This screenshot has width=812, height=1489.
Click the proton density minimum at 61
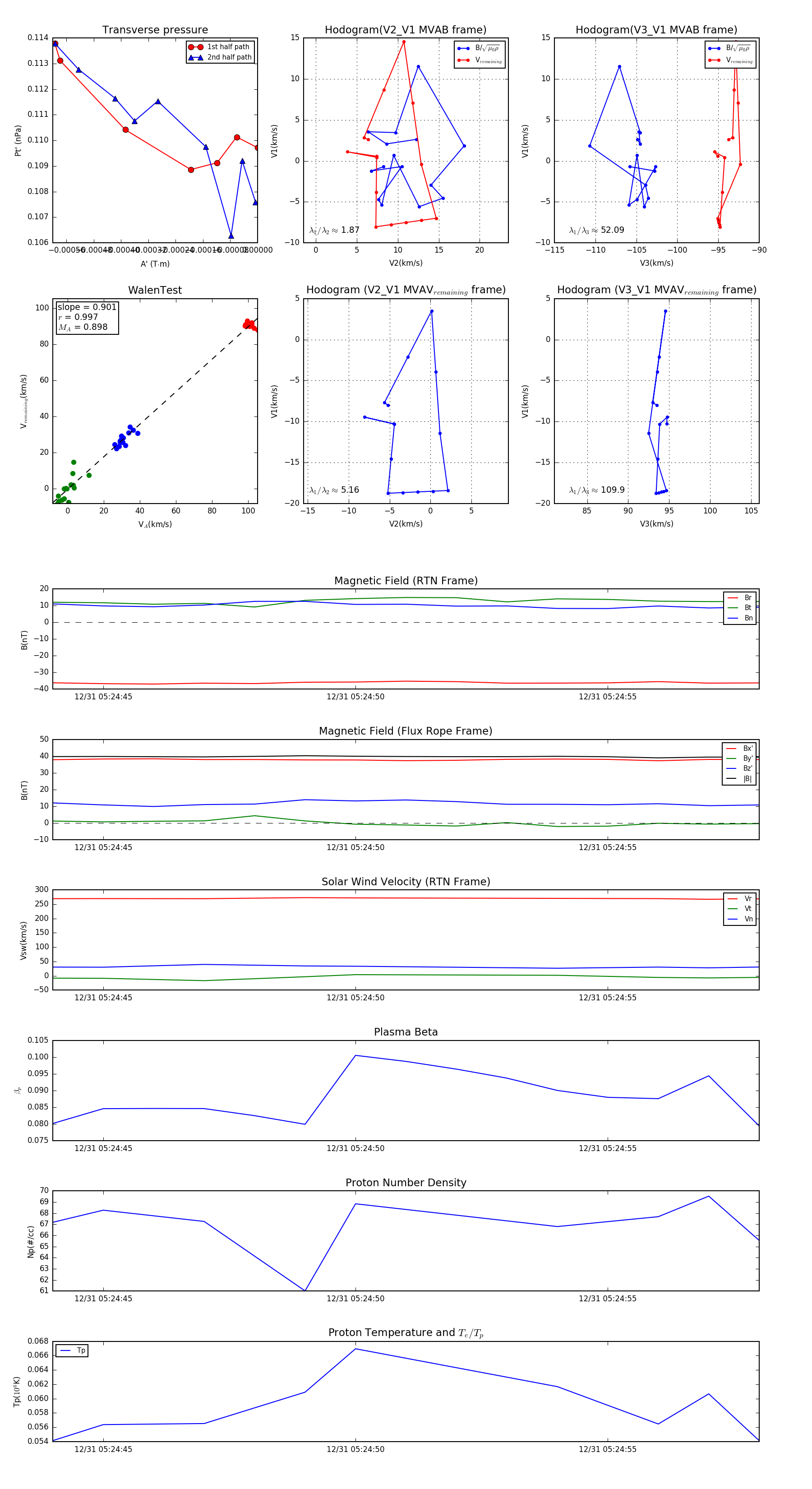[305, 1291]
